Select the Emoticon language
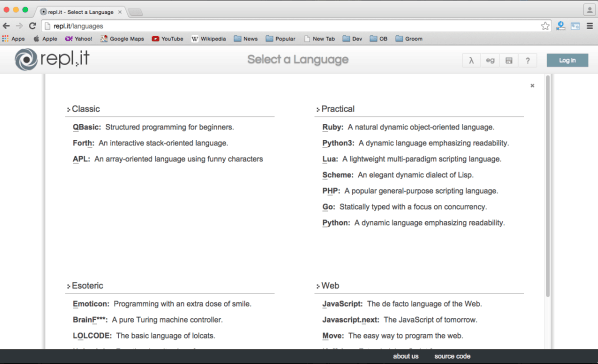Viewport: 598px width, 364px height. [91, 304]
